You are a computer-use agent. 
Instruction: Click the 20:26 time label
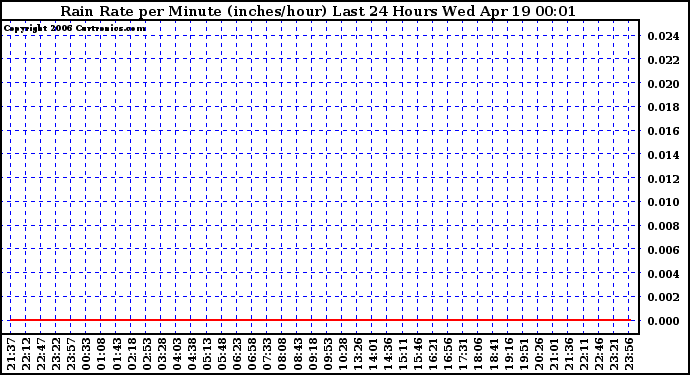pos(538,354)
